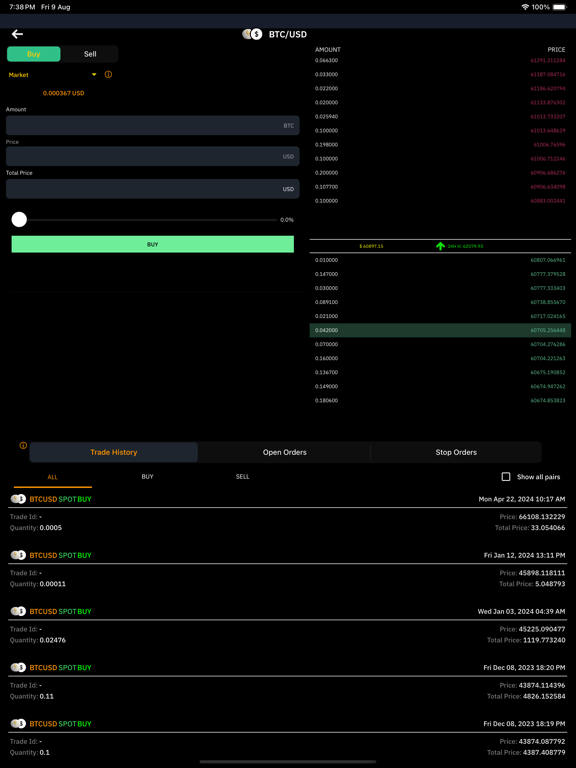Select ask price 61187.084716
The height and width of the screenshot is (768, 576).
[548, 74]
